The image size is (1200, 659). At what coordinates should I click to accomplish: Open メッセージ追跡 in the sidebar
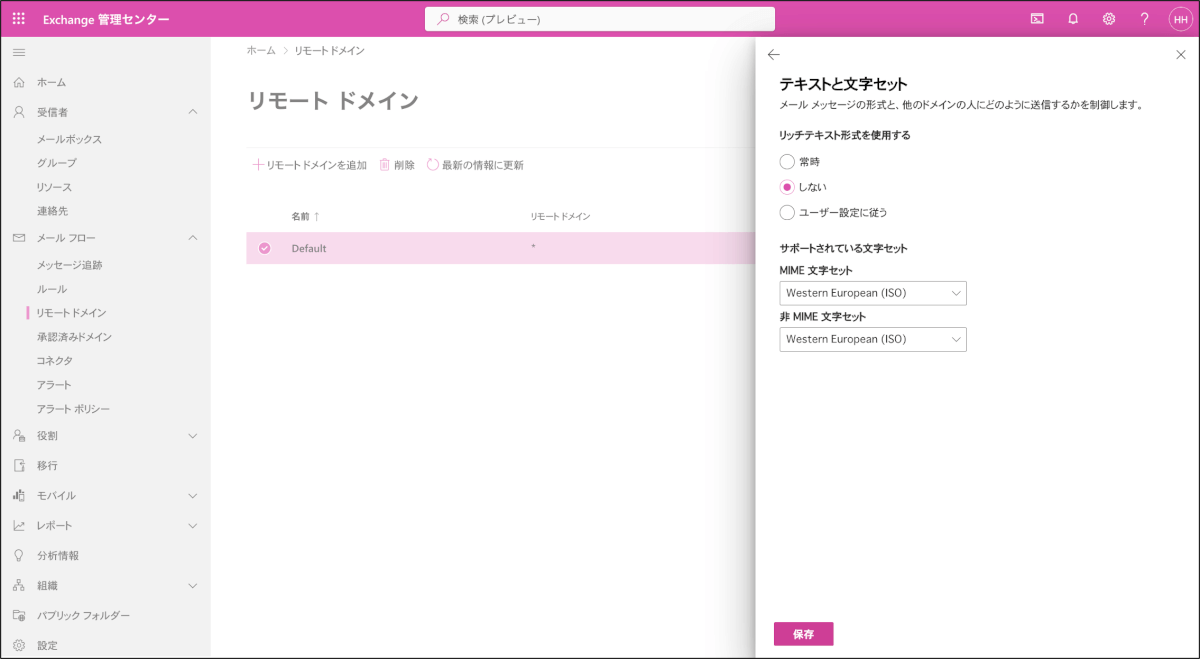(69, 265)
